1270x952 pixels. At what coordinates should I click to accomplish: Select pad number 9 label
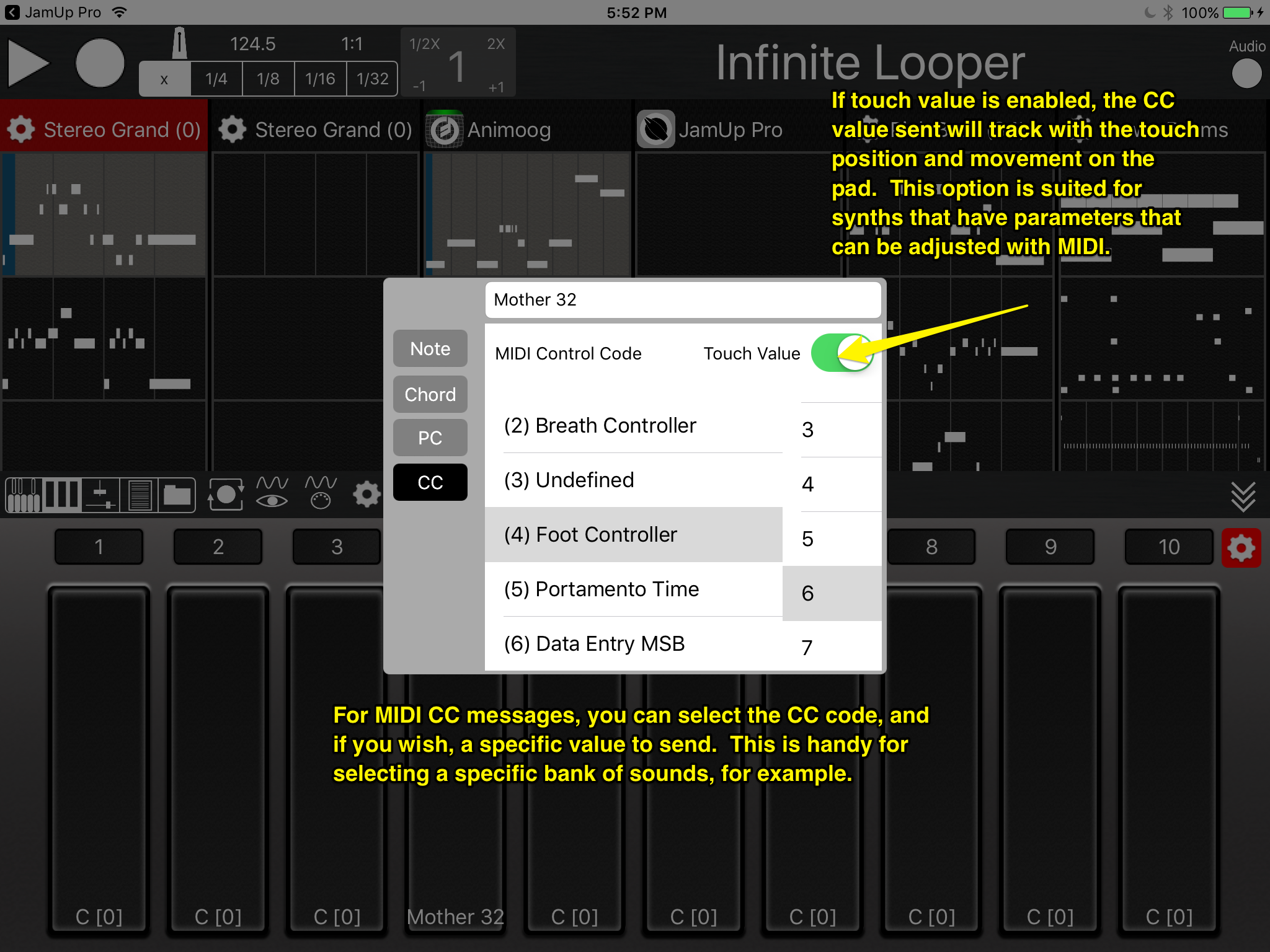pyautogui.click(x=1050, y=547)
